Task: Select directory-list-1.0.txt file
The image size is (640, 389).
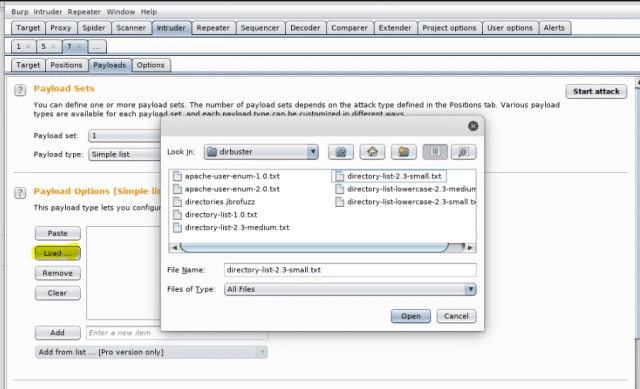Action: [x=215, y=215]
